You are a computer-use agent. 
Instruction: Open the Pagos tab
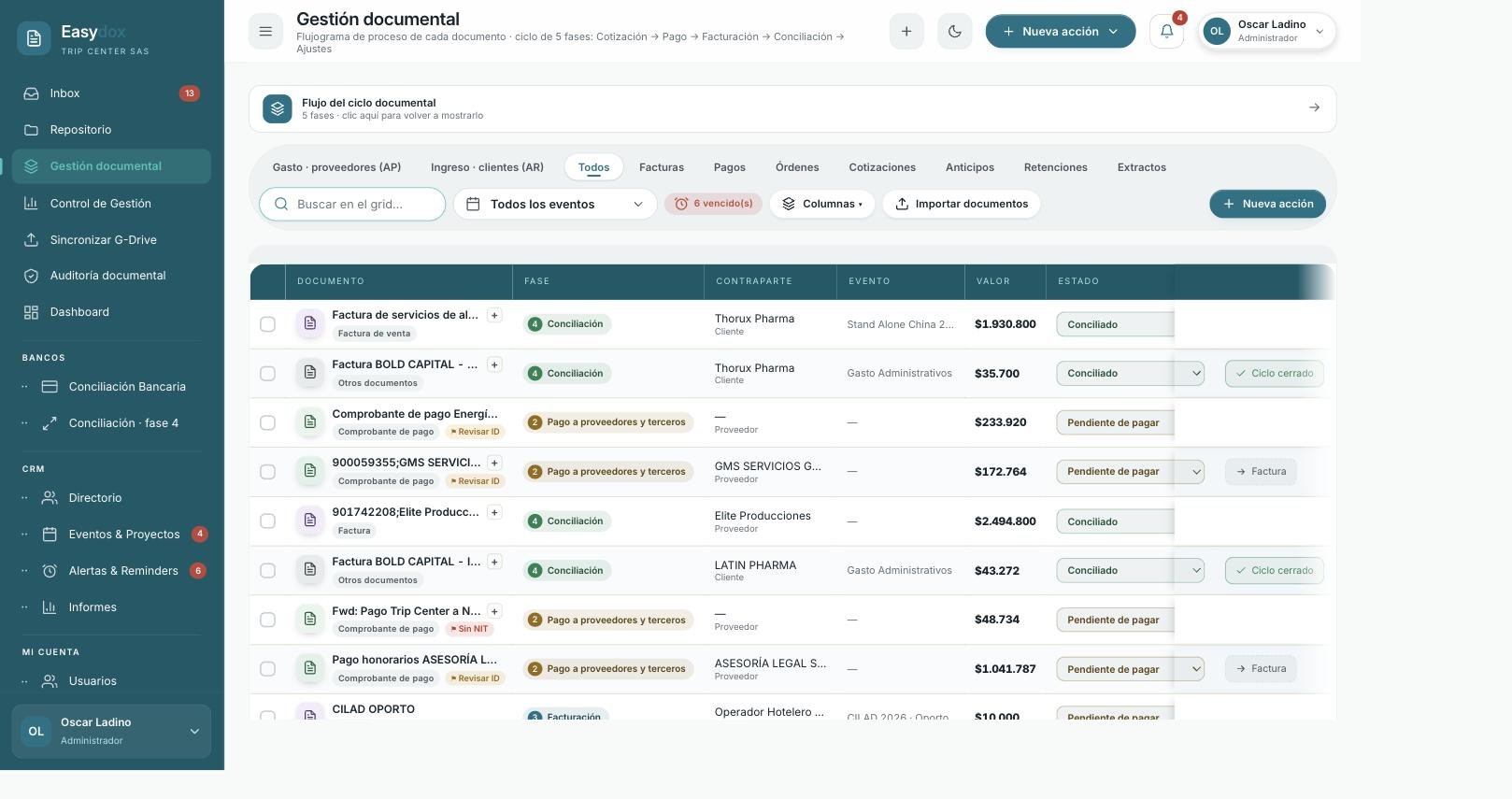pyautogui.click(x=730, y=167)
